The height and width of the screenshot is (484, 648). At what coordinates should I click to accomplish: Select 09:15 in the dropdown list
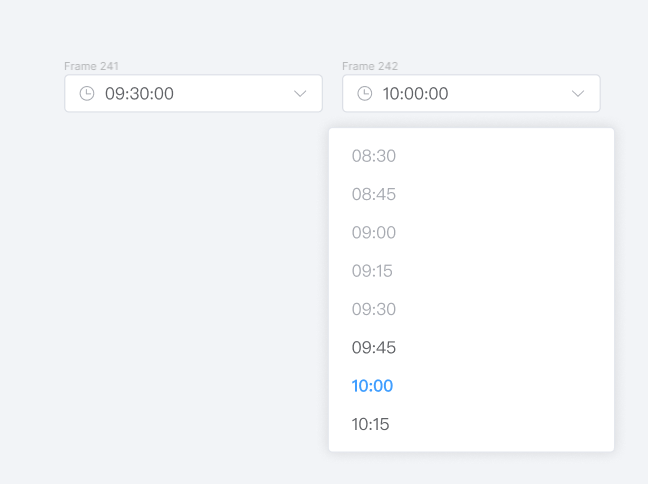373,271
